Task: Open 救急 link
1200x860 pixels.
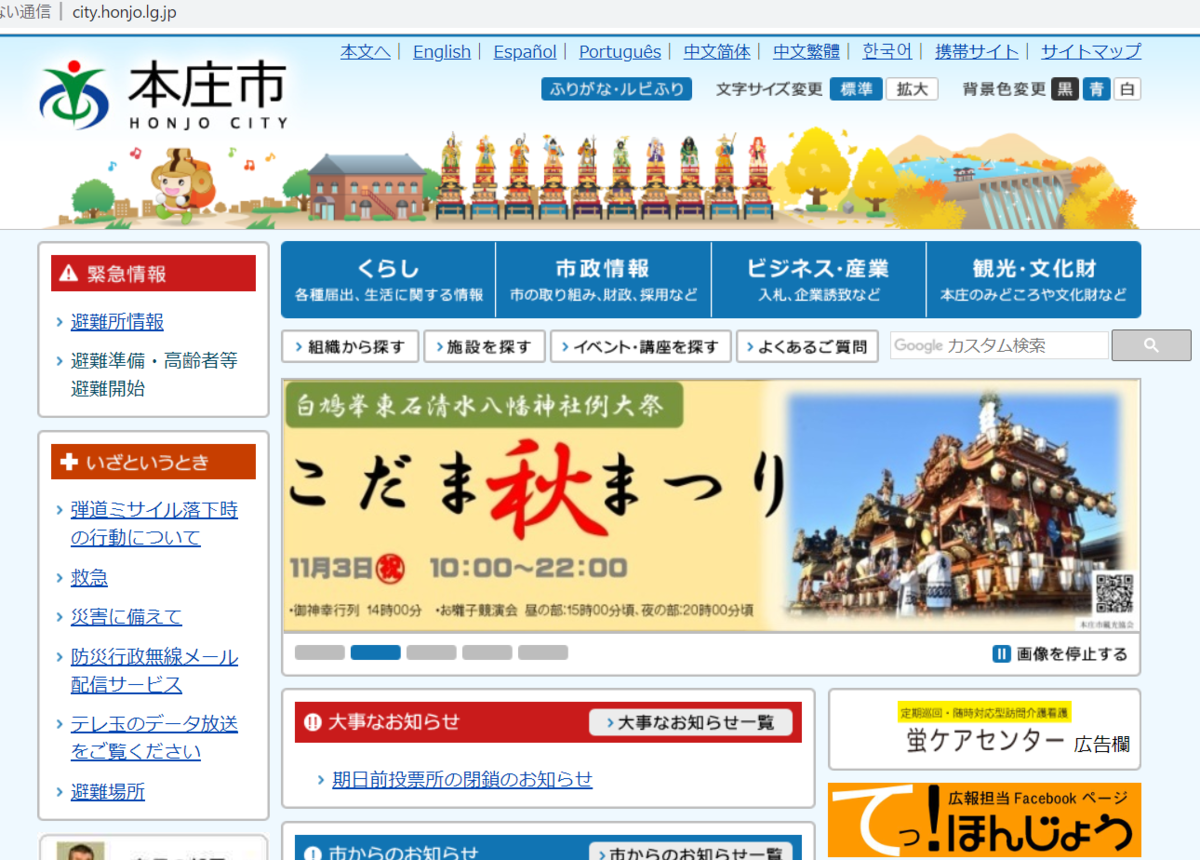Action: [x=89, y=577]
